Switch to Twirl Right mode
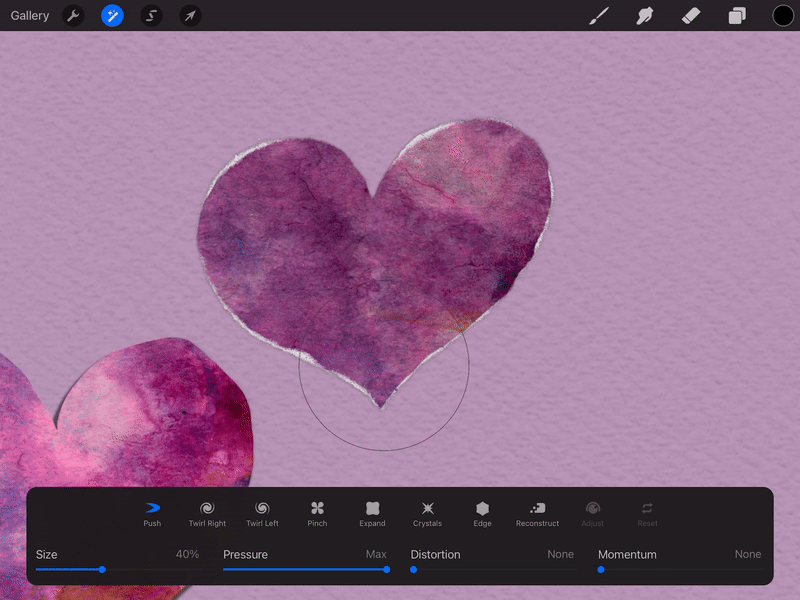The width and height of the screenshot is (800, 600). click(207, 514)
